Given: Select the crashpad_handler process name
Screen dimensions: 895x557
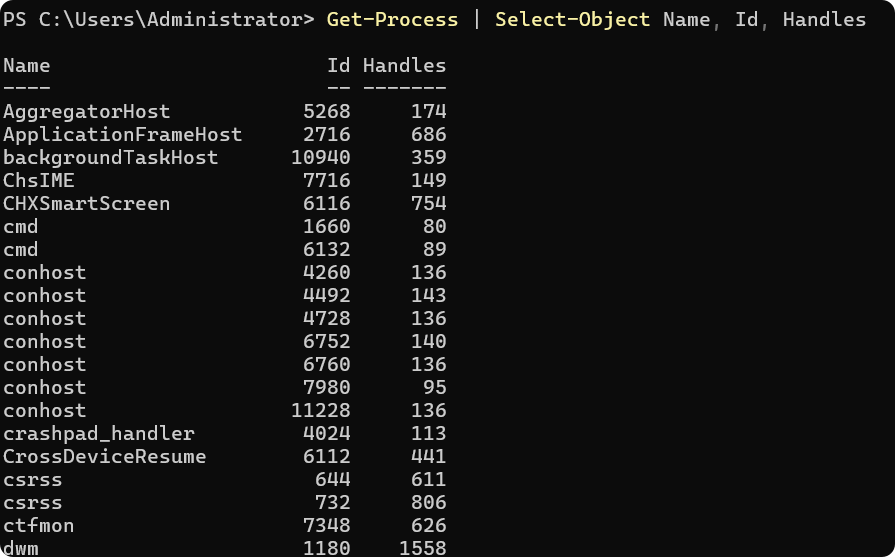Looking at the screenshot, I should click(x=99, y=434).
